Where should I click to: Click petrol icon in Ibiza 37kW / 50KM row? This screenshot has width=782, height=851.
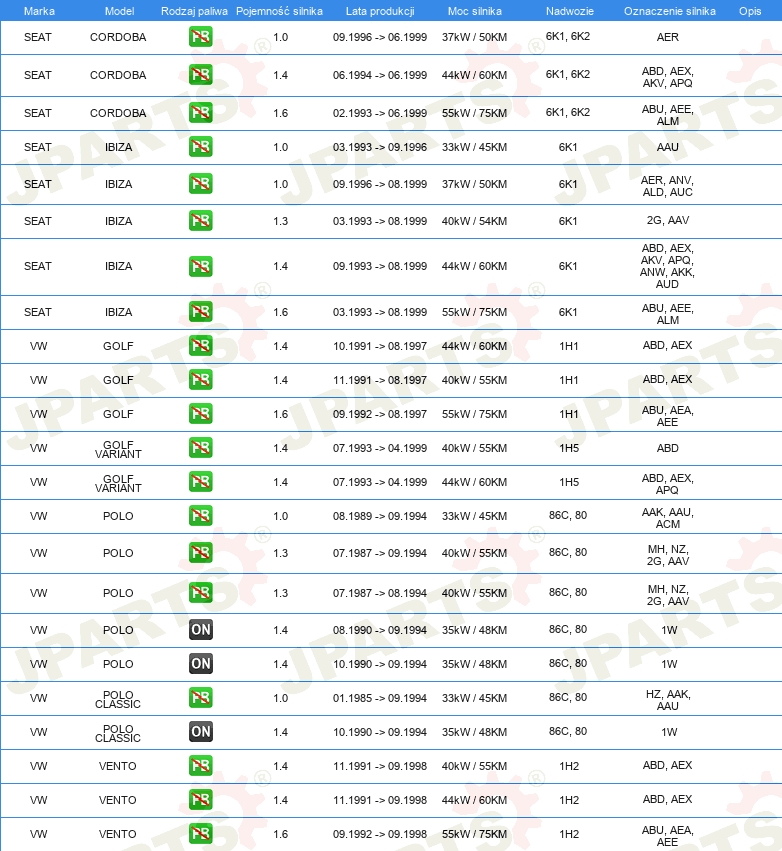point(200,184)
